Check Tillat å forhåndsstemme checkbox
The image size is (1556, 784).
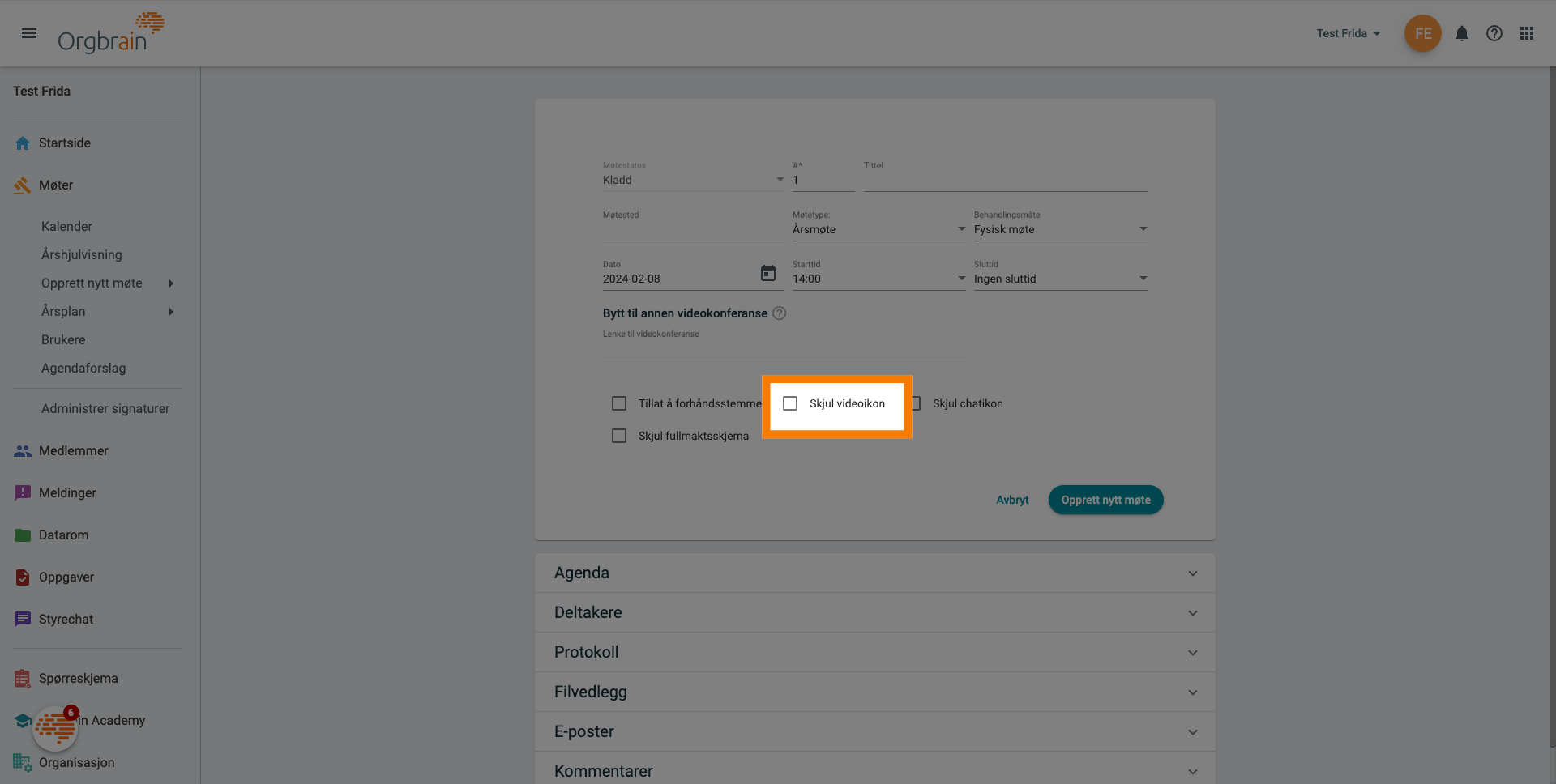(619, 403)
